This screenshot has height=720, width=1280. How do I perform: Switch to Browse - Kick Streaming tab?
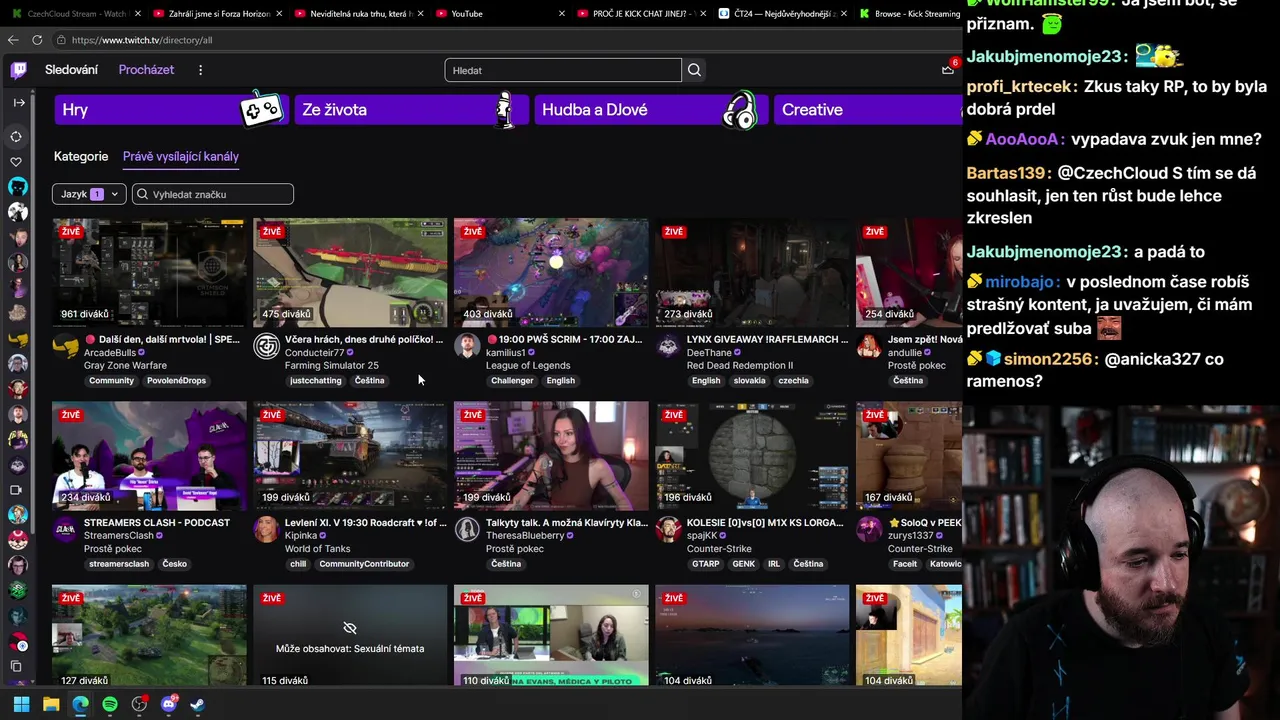coord(908,14)
